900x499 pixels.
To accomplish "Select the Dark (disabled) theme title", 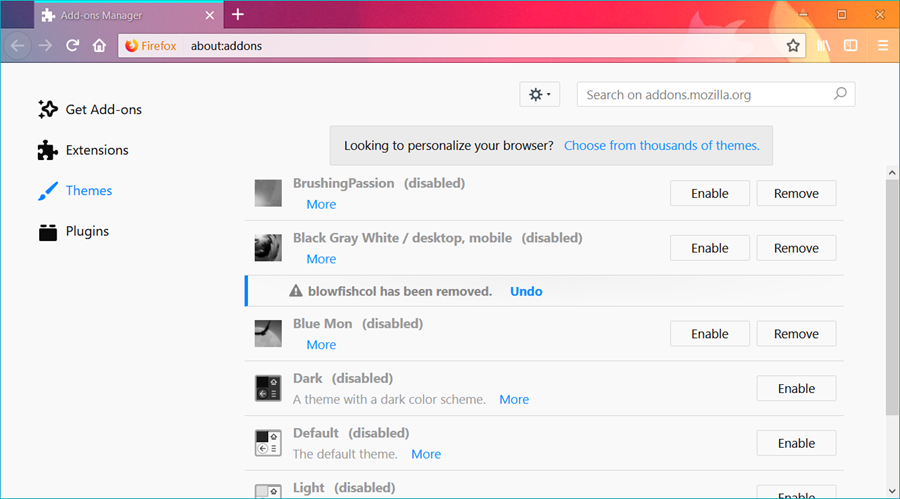I will [343, 378].
